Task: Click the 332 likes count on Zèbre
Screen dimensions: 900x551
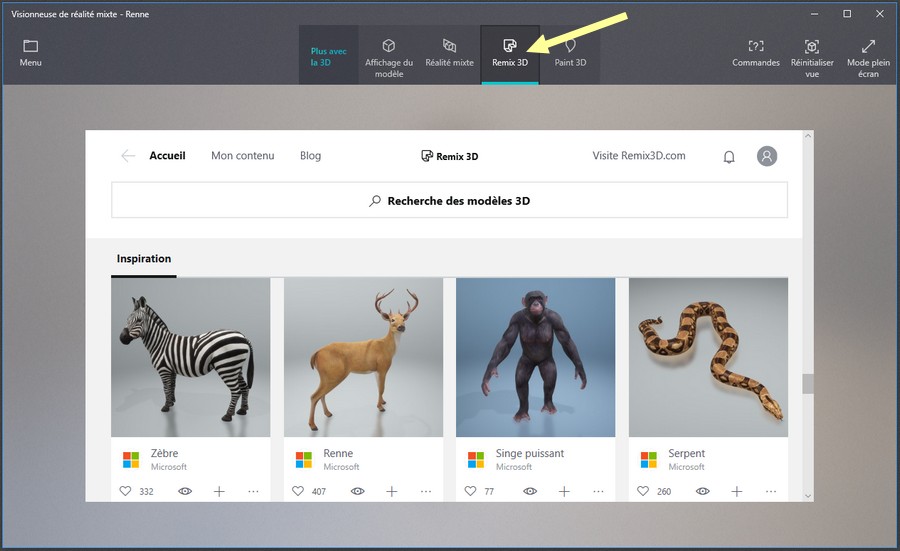Action: (146, 491)
